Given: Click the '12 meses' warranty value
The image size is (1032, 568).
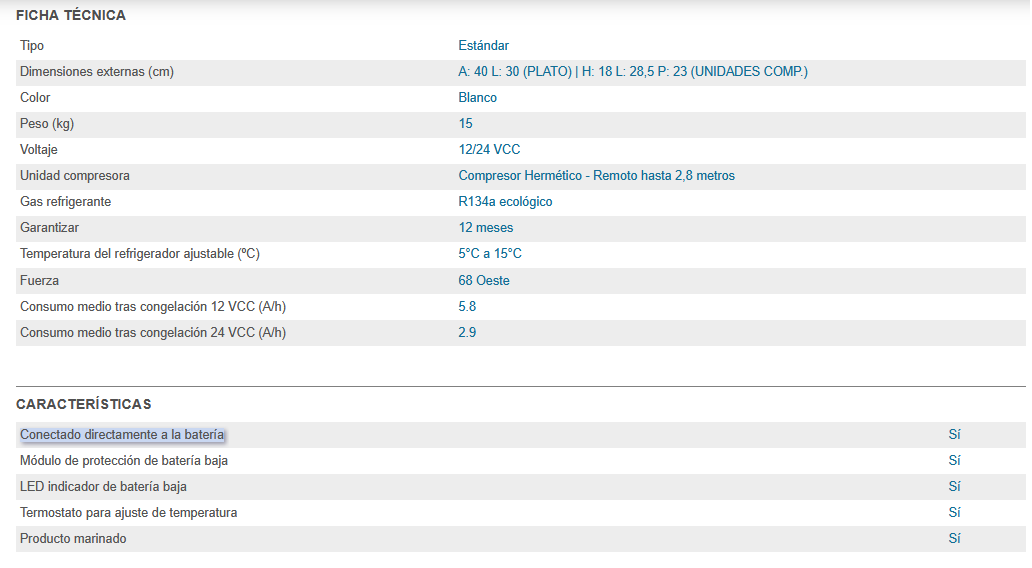Looking at the screenshot, I should coord(486,228).
